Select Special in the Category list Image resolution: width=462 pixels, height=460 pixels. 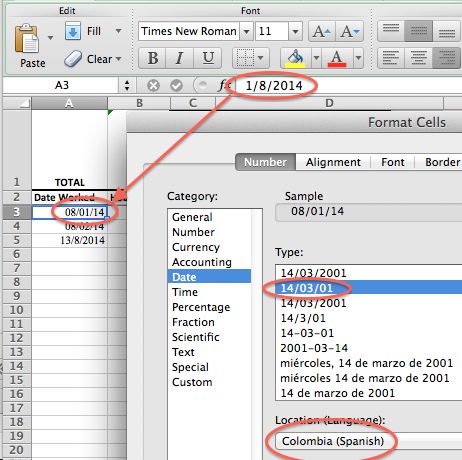(x=209, y=367)
